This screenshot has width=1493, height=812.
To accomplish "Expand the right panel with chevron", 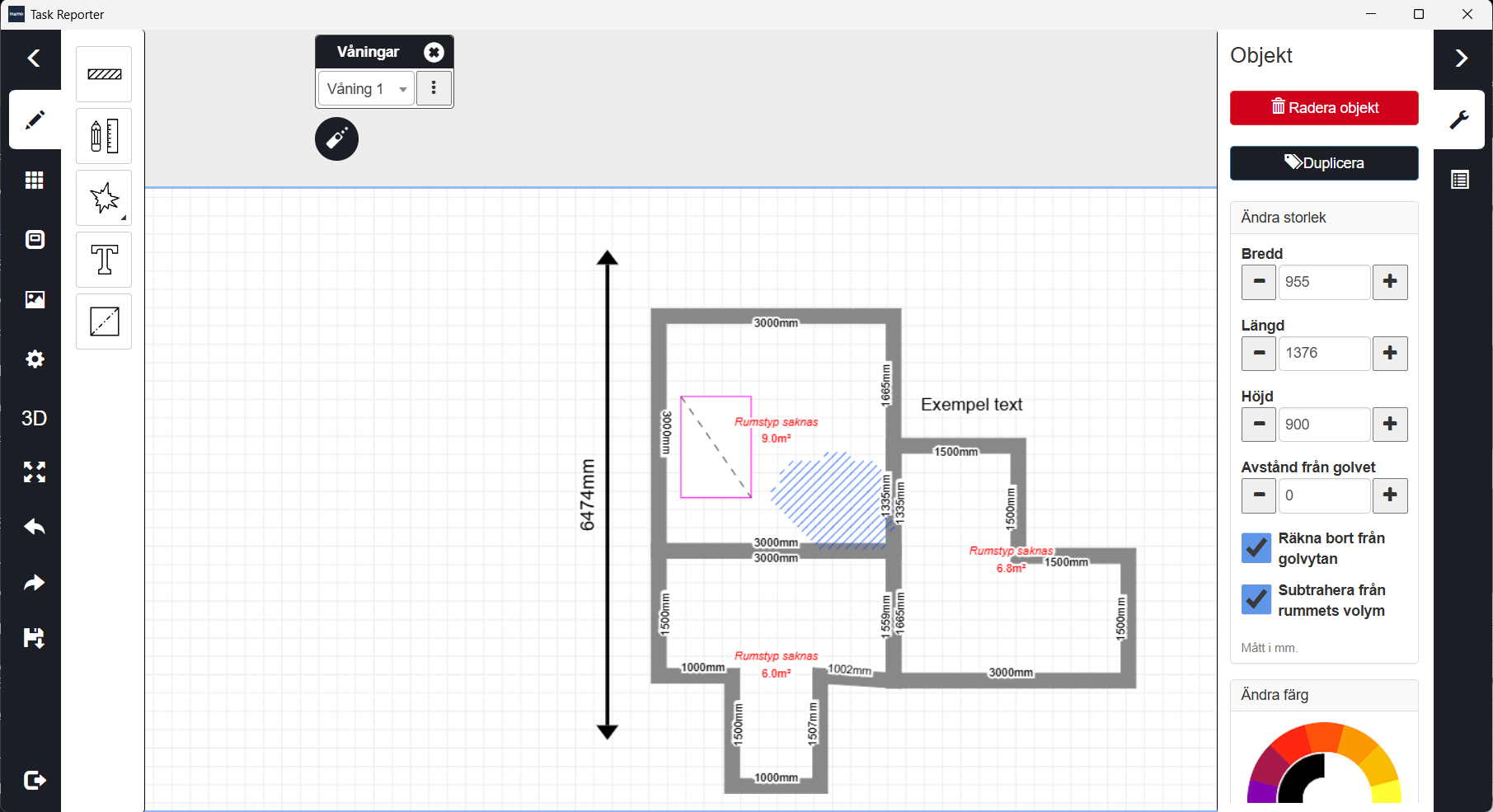I will tap(1461, 59).
